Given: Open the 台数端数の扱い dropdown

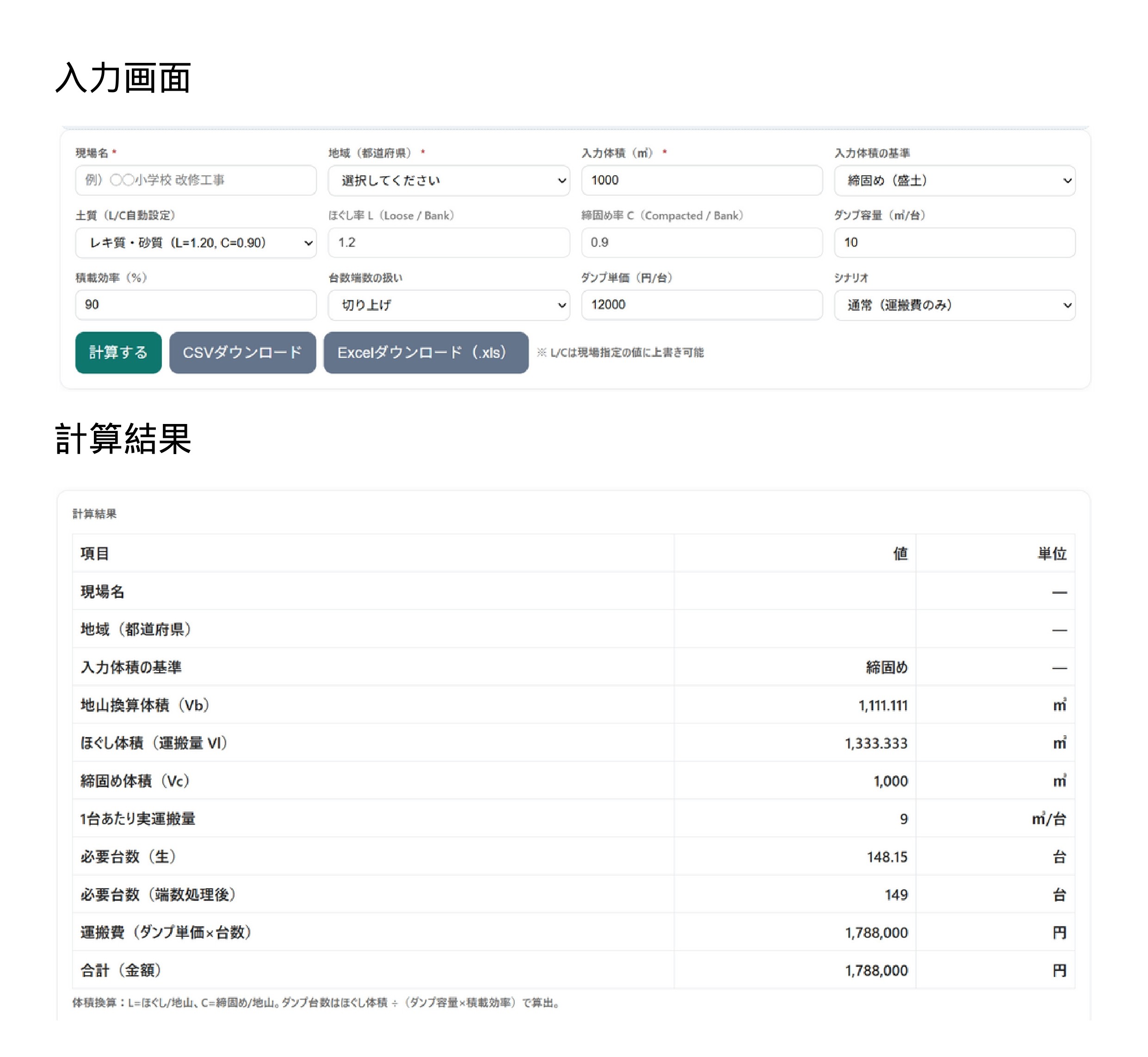Looking at the screenshot, I should (x=448, y=305).
